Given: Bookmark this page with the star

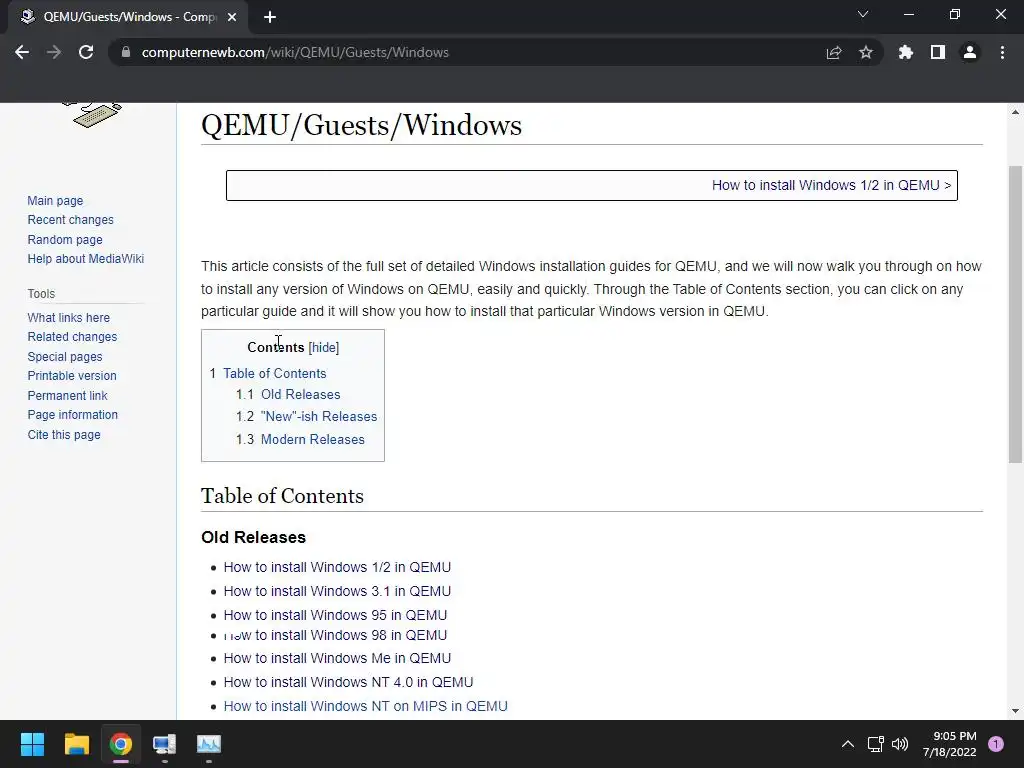Looking at the screenshot, I should point(866,52).
